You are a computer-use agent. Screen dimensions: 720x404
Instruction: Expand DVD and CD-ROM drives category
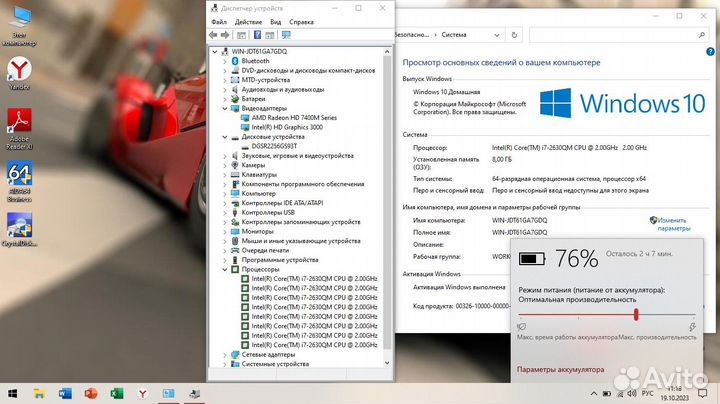click(x=225, y=71)
